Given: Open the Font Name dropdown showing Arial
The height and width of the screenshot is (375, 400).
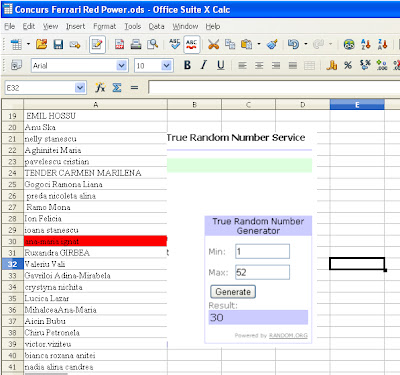Looking at the screenshot, I should pyautogui.click(x=122, y=66).
